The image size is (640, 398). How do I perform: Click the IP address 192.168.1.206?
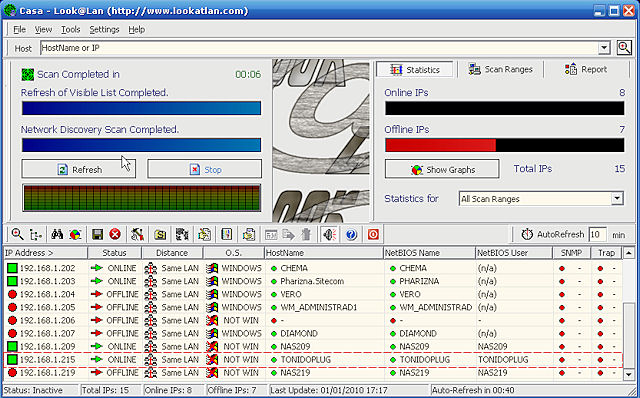(x=48, y=320)
